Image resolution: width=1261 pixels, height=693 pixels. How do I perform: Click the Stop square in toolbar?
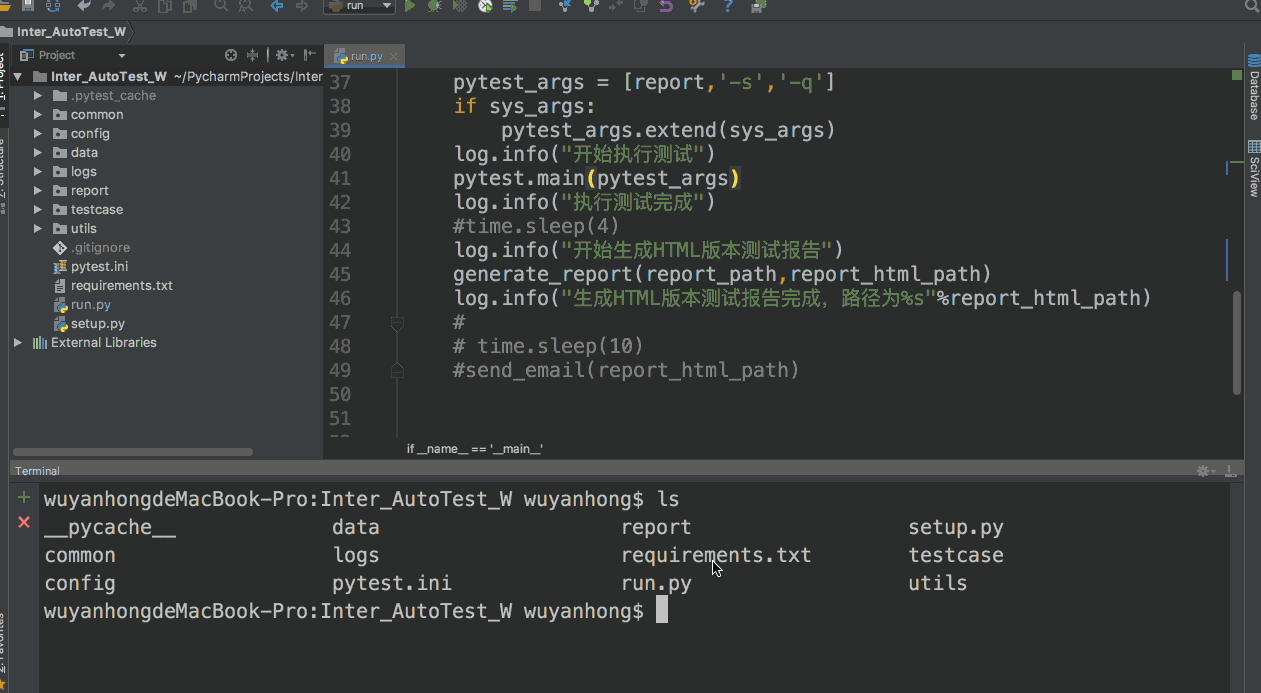(x=535, y=6)
